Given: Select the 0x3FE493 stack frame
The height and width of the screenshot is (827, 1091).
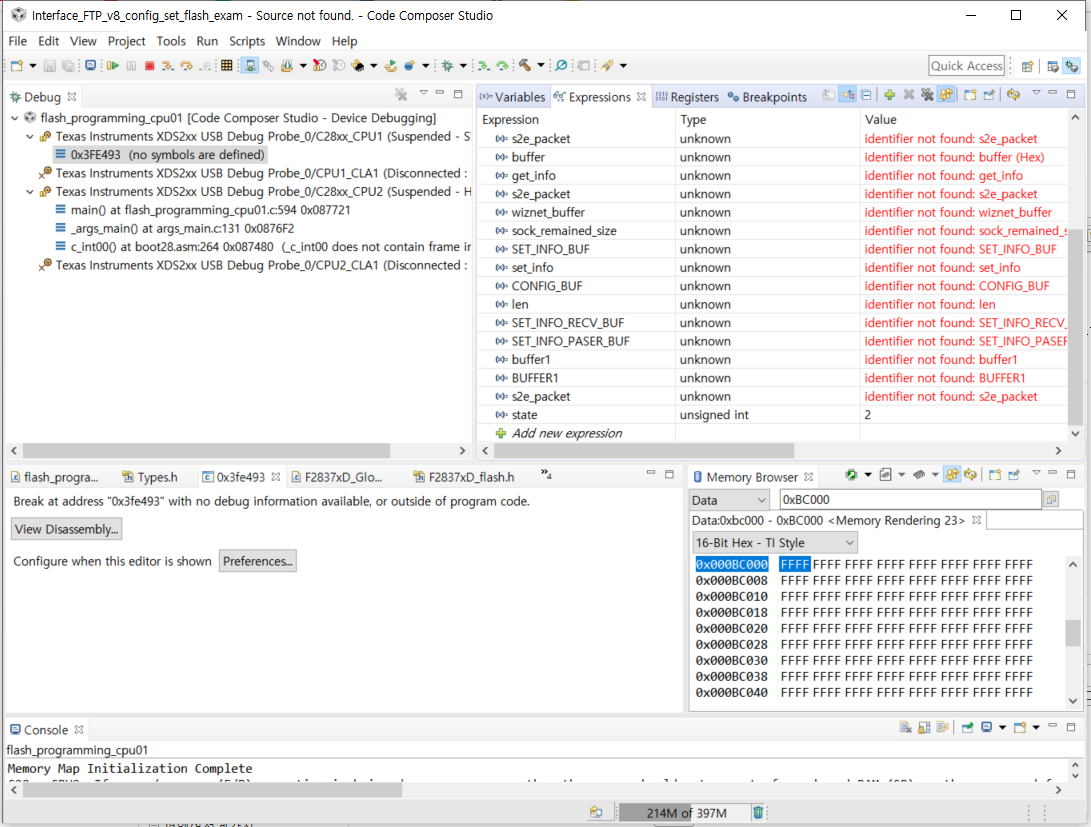Looking at the screenshot, I should (160, 154).
